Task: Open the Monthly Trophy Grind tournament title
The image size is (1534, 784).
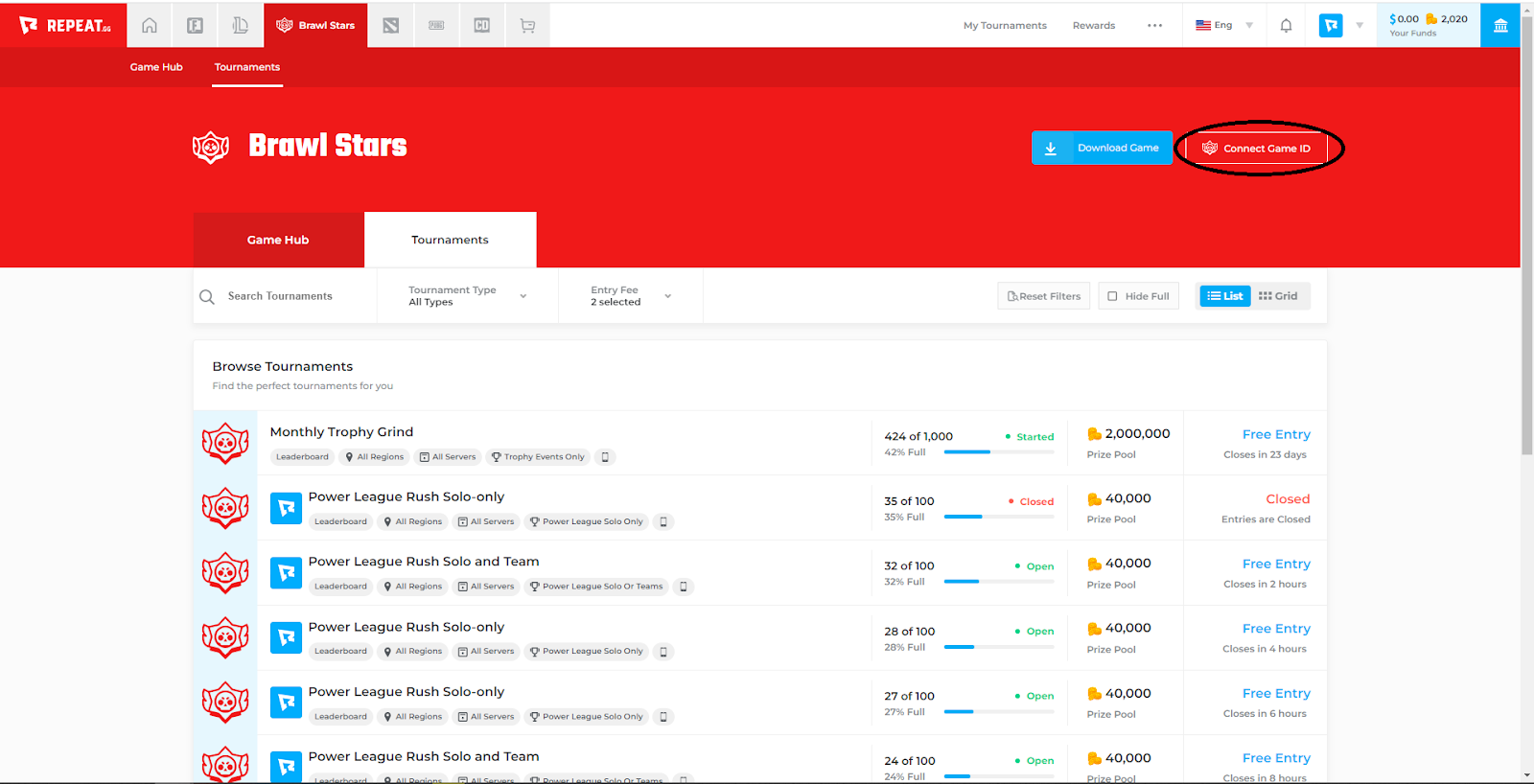Action: click(341, 432)
